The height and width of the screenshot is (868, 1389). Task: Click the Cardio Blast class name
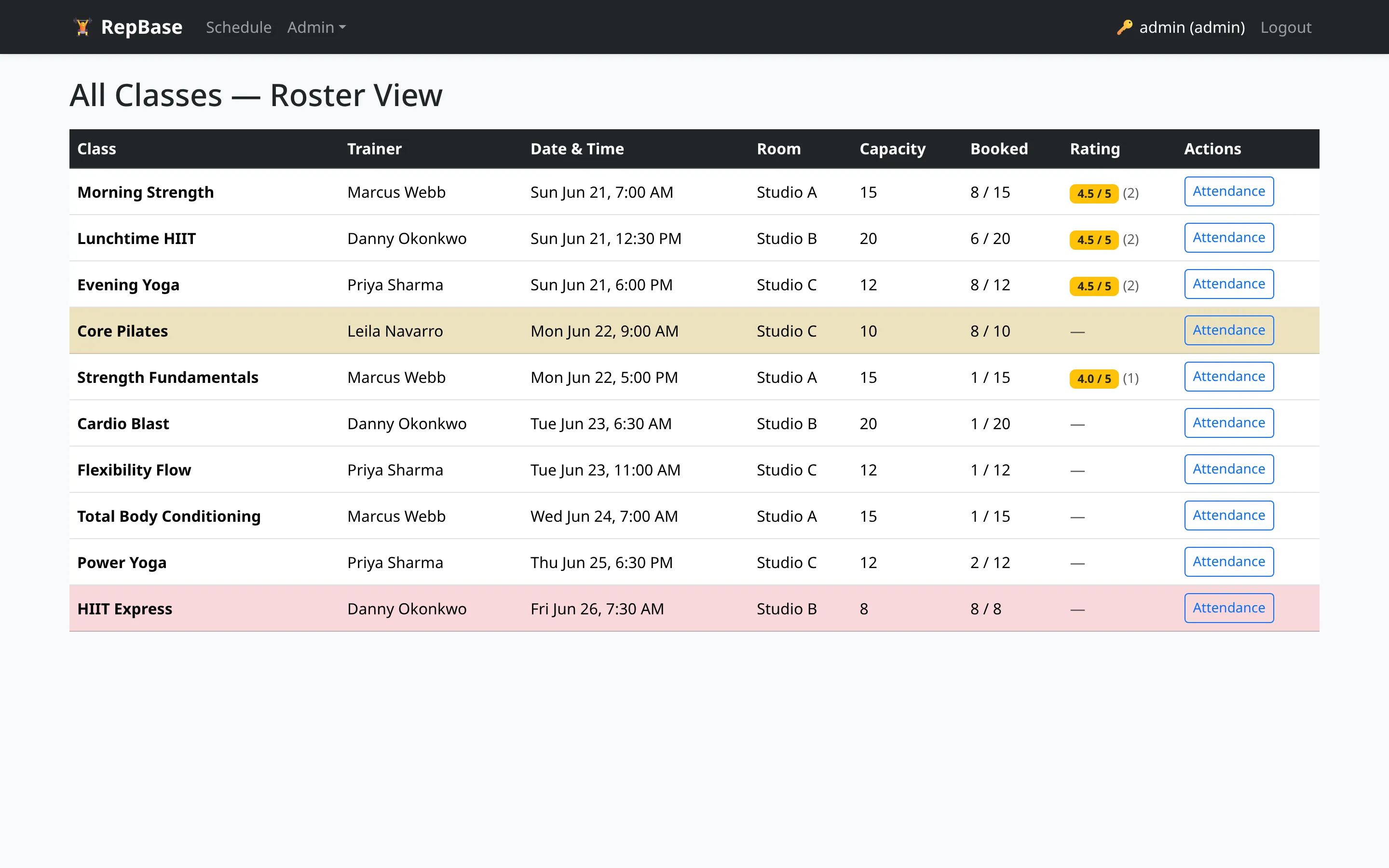[x=123, y=424]
